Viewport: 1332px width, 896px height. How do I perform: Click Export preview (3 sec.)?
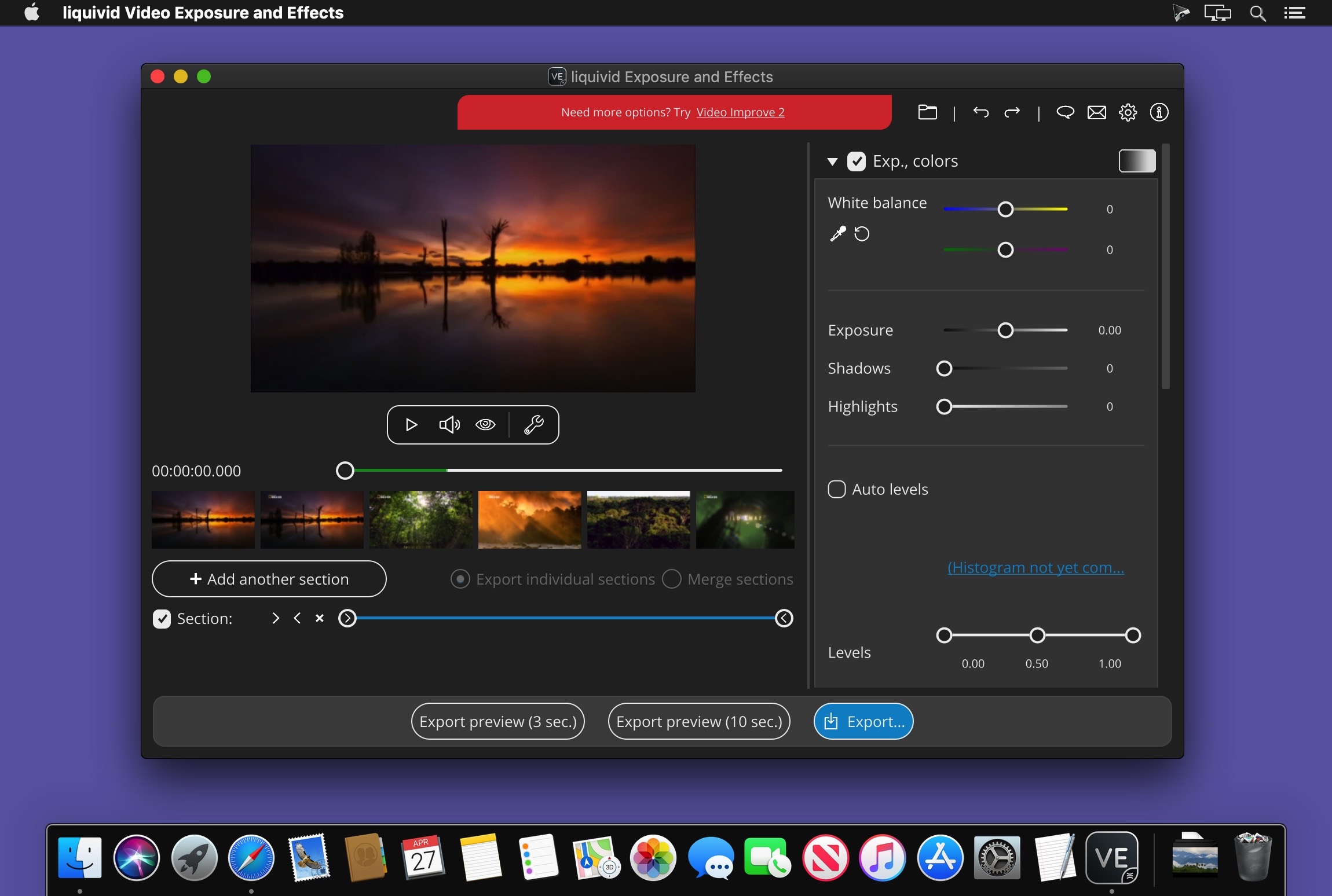pyautogui.click(x=498, y=721)
